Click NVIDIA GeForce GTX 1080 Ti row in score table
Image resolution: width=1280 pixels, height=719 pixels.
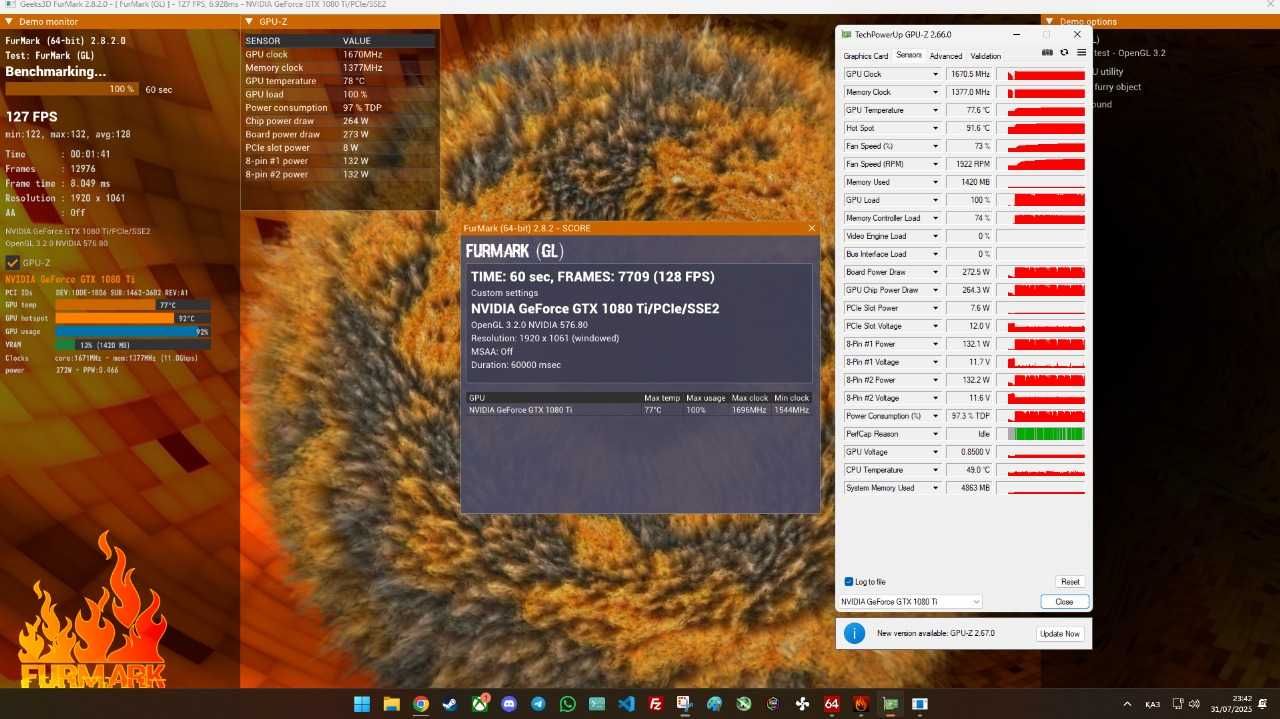coord(640,410)
